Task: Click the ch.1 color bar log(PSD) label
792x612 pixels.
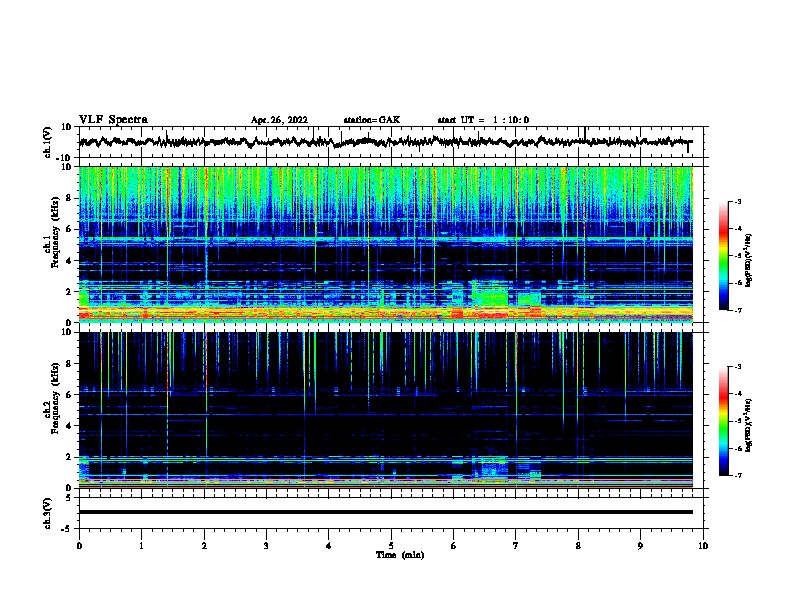Action: [x=748, y=260]
